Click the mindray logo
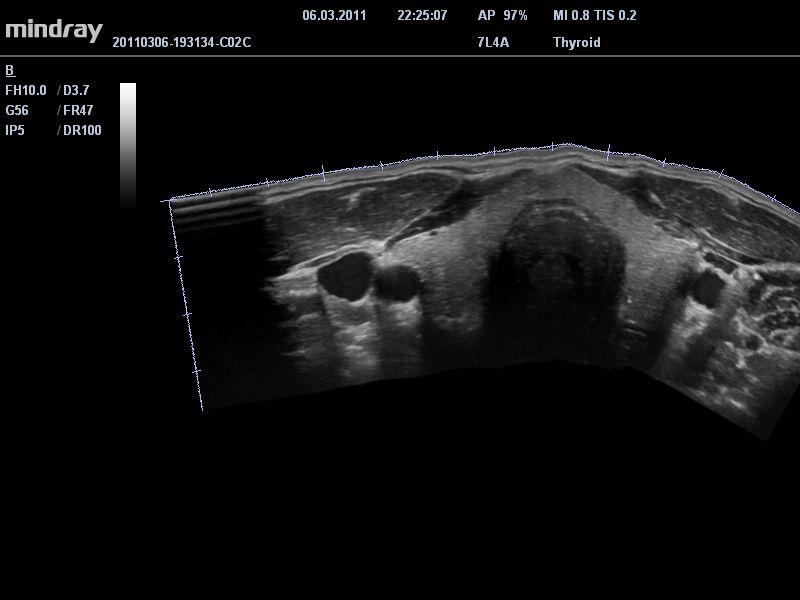Viewport: 800px width, 600px height. click(53, 29)
